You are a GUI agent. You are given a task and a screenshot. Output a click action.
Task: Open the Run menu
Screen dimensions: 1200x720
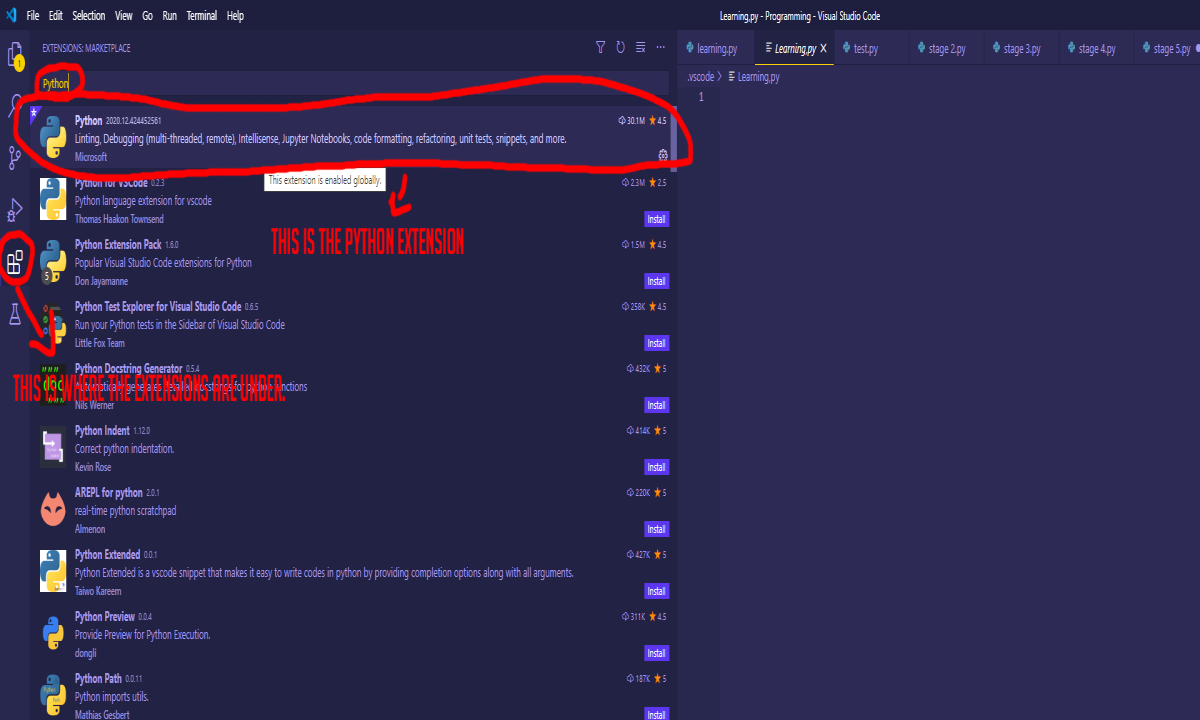[170, 16]
